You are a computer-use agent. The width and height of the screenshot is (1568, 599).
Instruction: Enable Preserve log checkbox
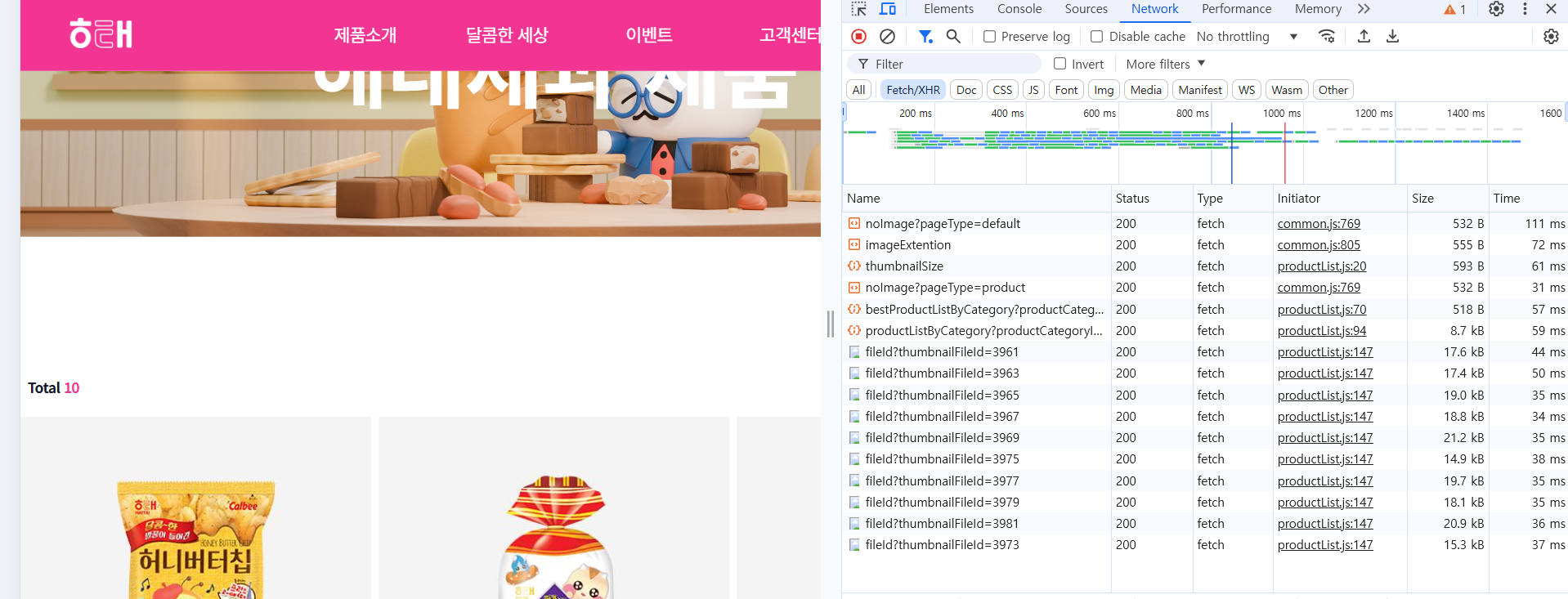click(989, 36)
